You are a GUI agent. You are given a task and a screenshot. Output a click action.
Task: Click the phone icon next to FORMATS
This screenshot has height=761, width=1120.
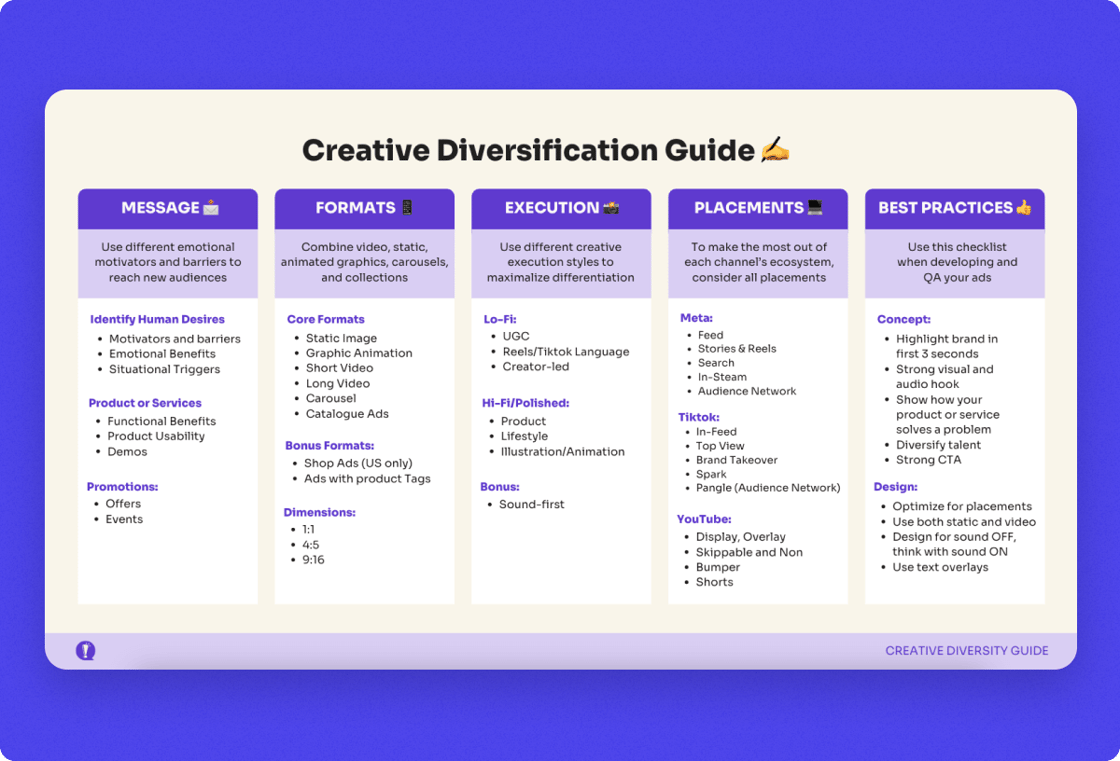coord(406,208)
